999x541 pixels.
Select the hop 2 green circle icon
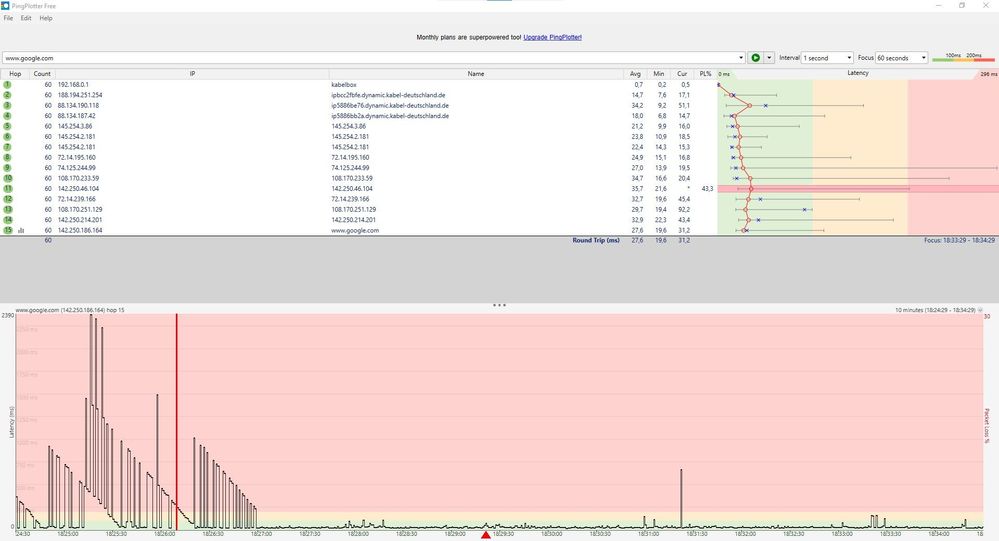point(8,95)
